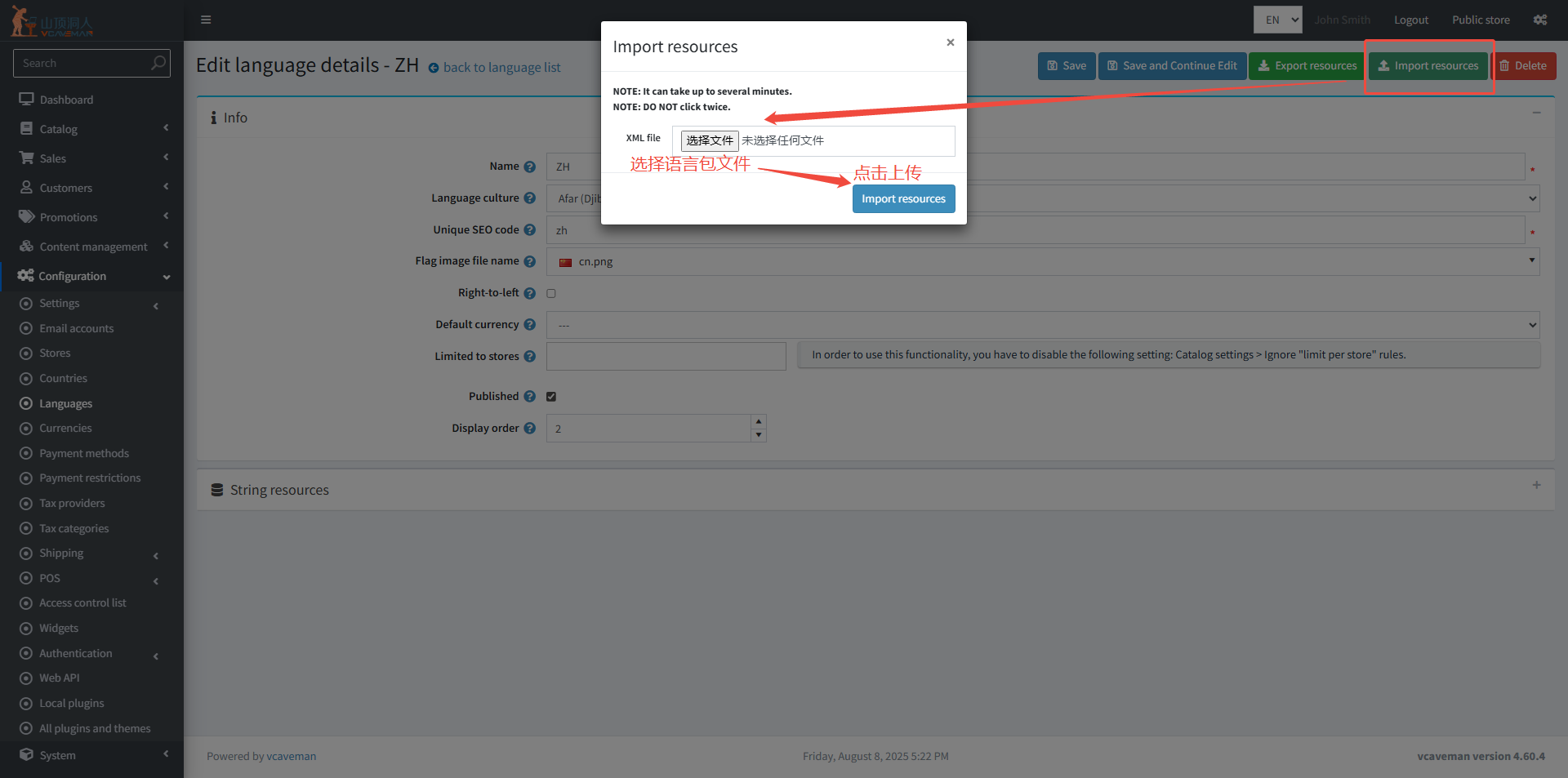
Task: Increase Display order with up arrow
Action: coord(759,421)
